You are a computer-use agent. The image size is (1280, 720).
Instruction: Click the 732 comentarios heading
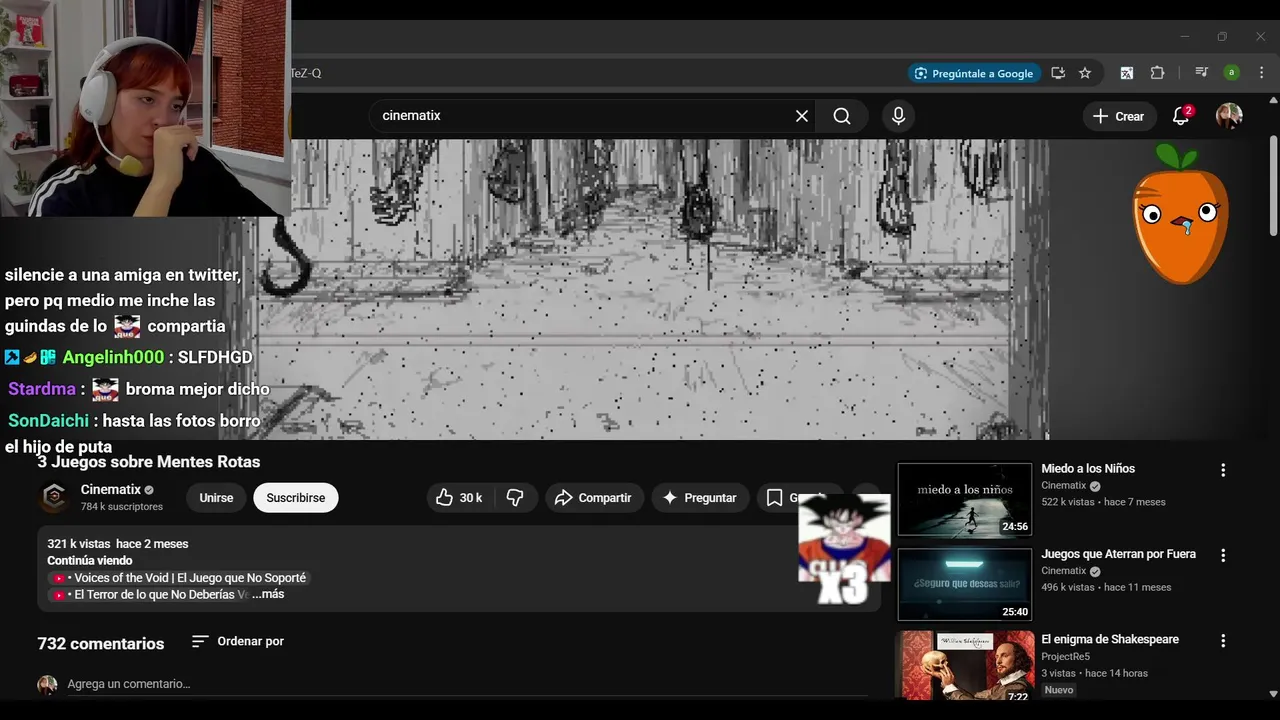101,644
